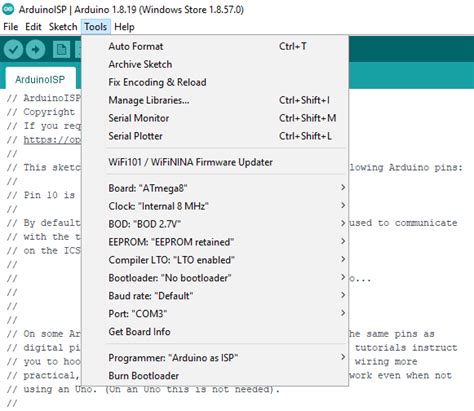Expand BOD "BOD 2.7V" submenu
The width and height of the screenshot is (474, 411).
pos(215,224)
